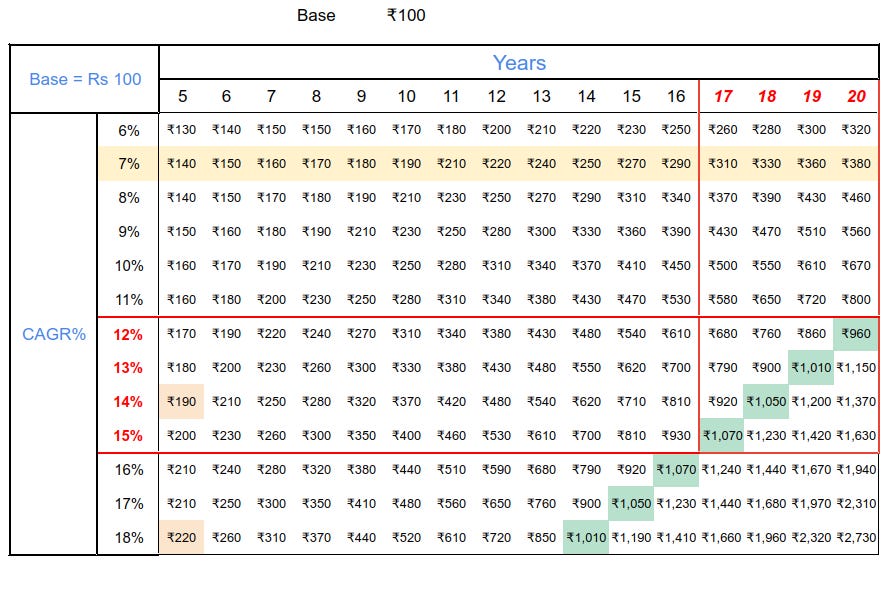Viewport: 890px width, 605px height.
Task: Select the highlighted ₹1,010 cell at 13%
Action: tap(812, 366)
